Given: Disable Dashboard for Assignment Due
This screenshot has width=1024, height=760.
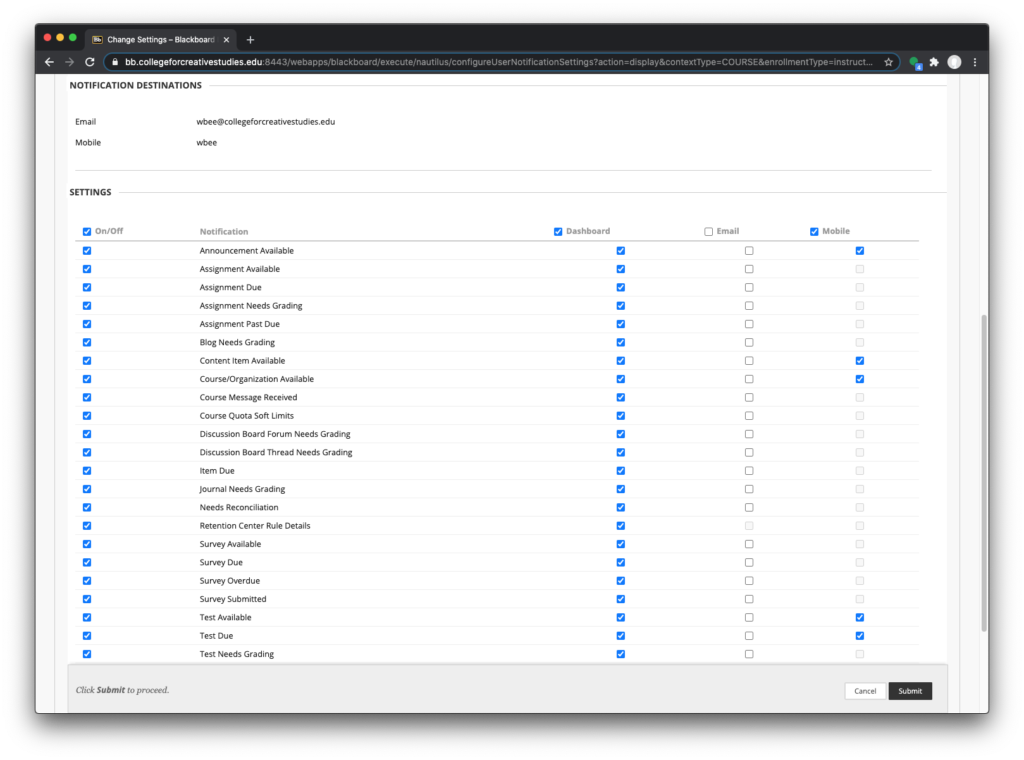Looking at the screenshot, I should click(621, 288).
